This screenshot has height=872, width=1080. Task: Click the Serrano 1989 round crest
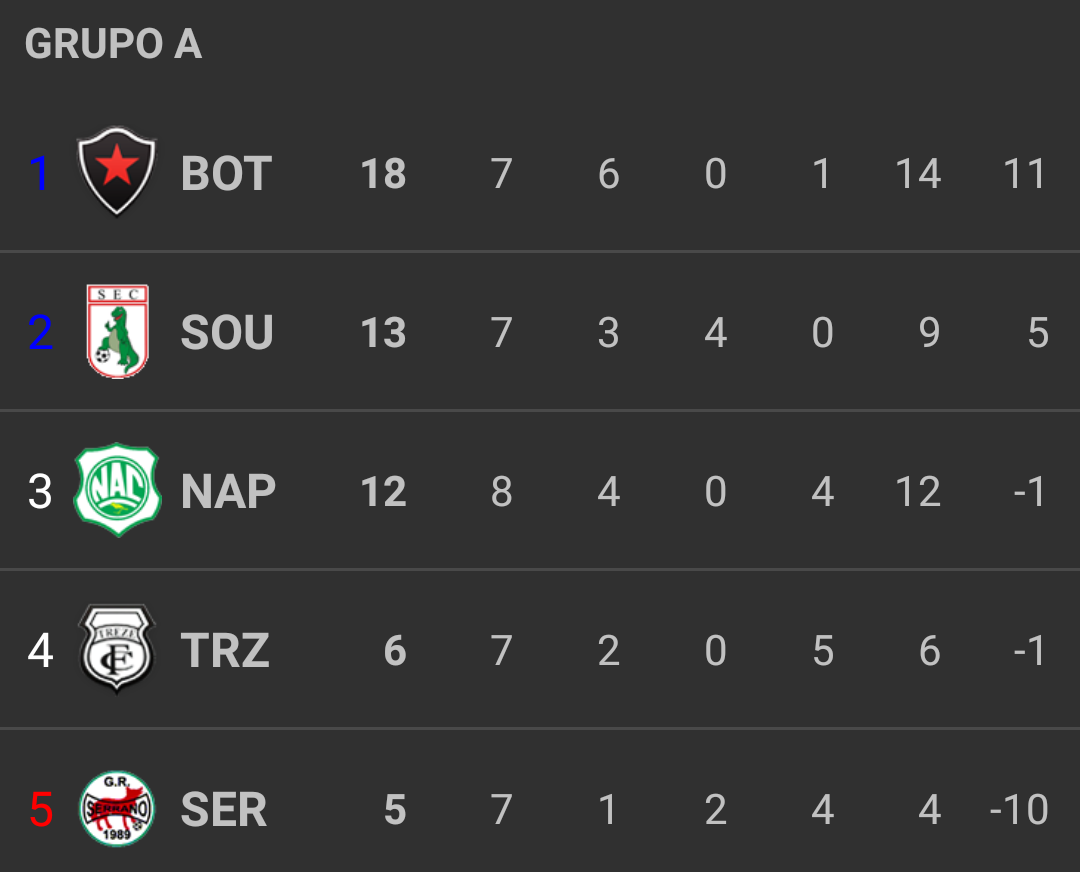(117, 808)
